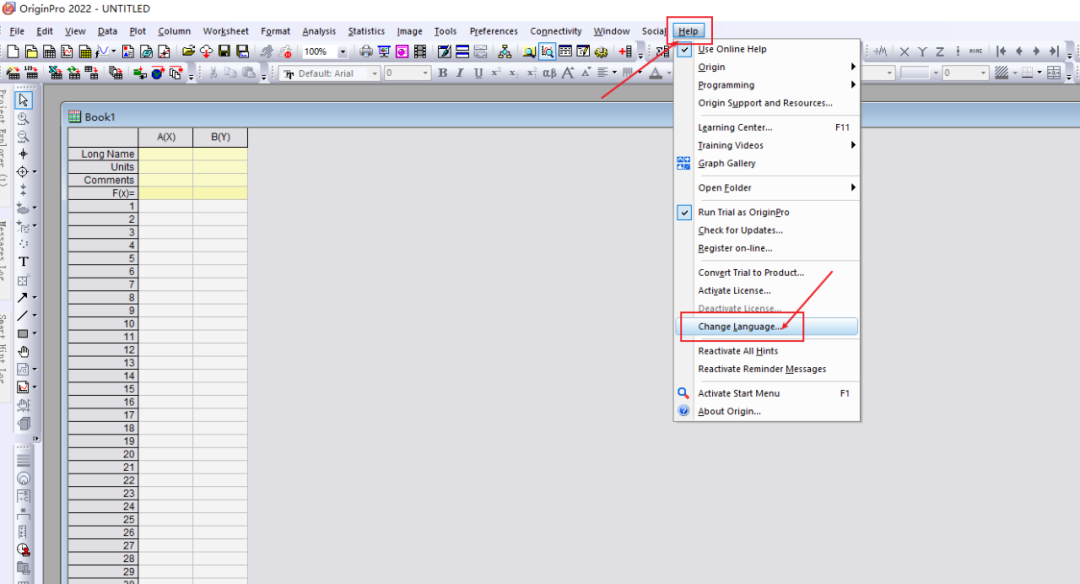
Task: Choose Learning Center... menu item
Action: pyautogui.click(x=767, y=127)
